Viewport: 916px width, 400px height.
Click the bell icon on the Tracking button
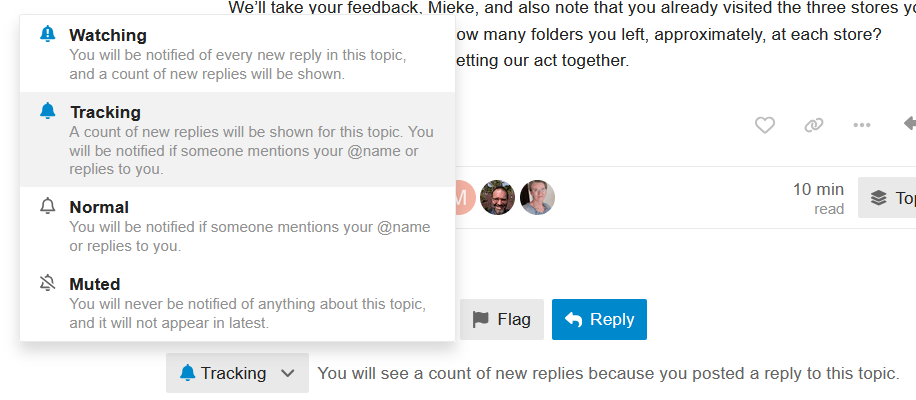pos(187,373)
